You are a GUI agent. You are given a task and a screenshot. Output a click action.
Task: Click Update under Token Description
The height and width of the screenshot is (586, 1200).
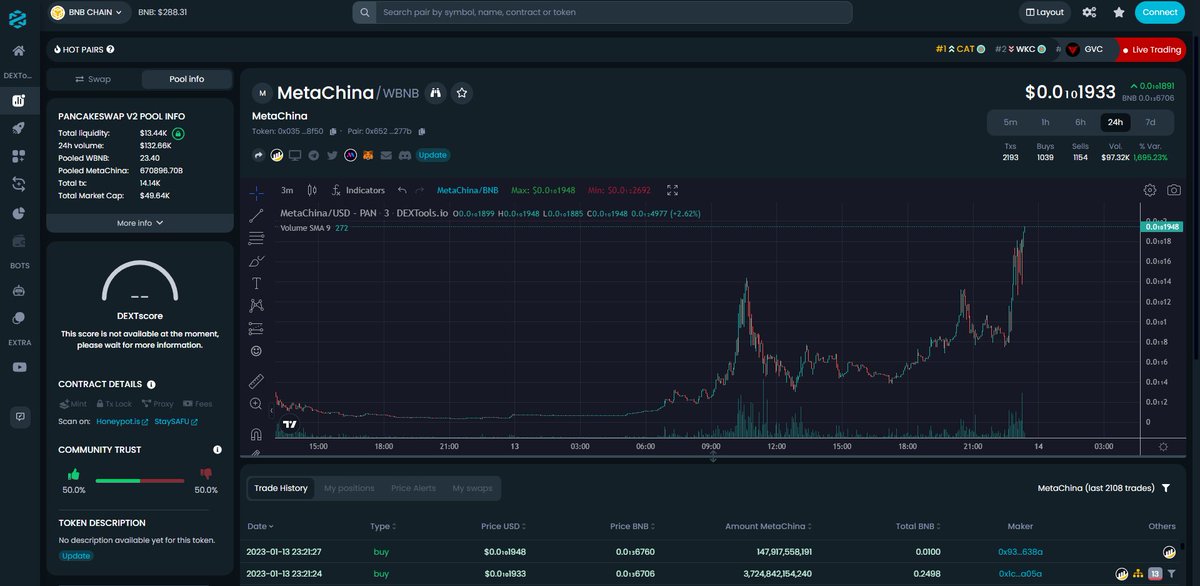[x=76, y=556]
